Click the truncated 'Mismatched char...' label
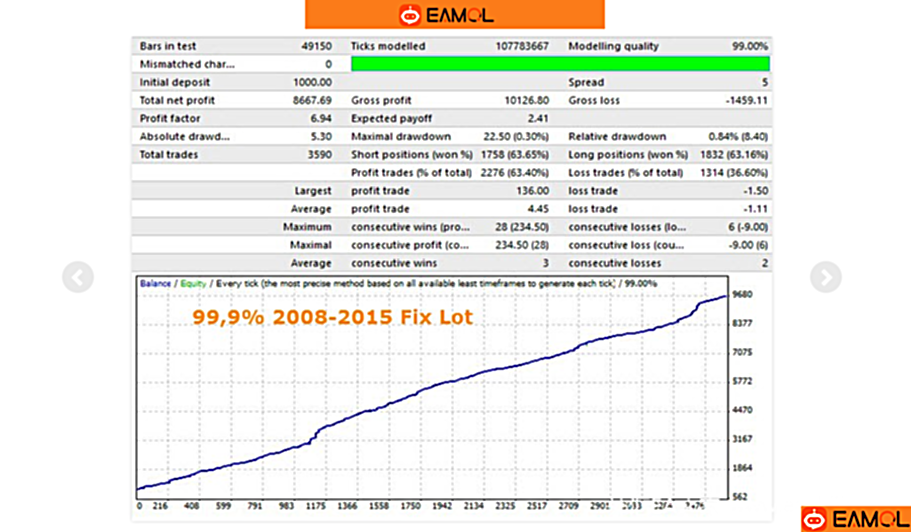911x532 pixels. [x=186, y=64]
